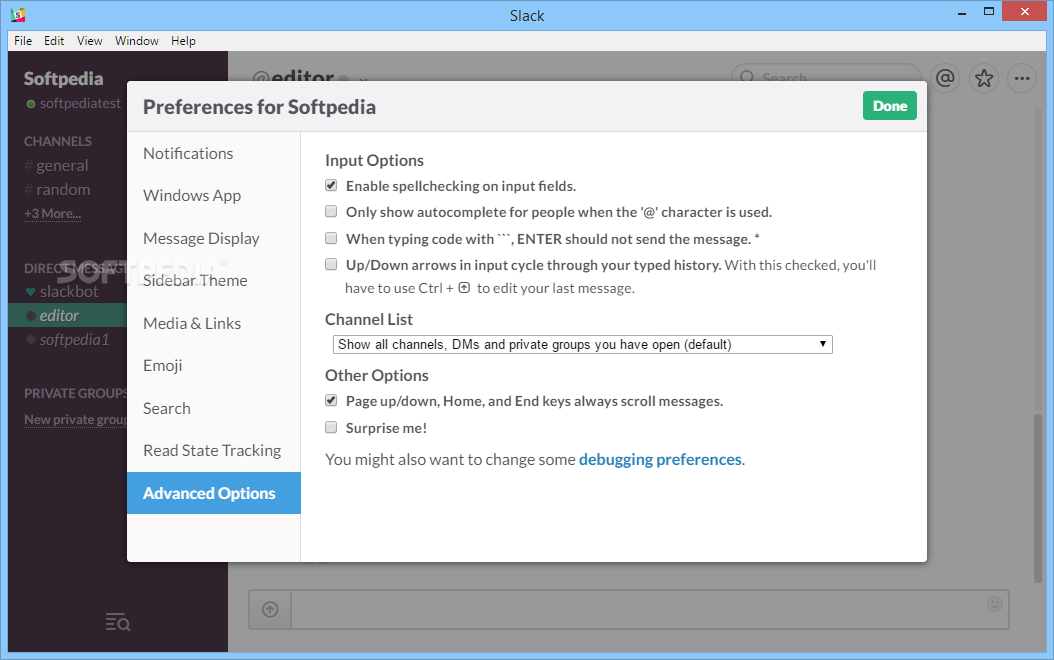1054x660 pixels.
Task: Click the search magnifier icon
Action: [747, 78]
